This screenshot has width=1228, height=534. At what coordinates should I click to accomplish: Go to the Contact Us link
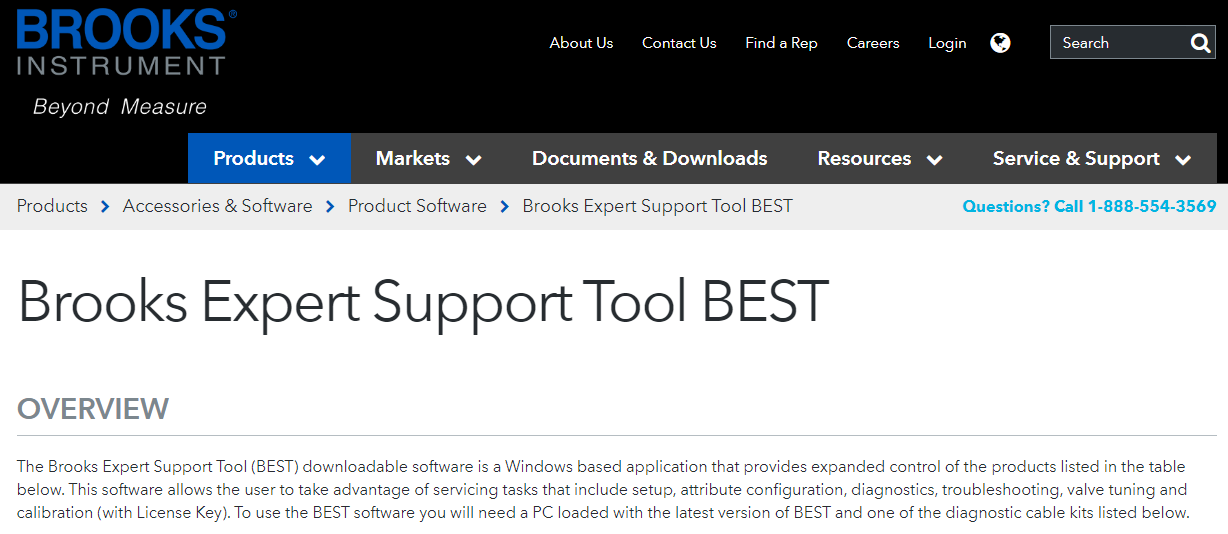tap(679, 43)
